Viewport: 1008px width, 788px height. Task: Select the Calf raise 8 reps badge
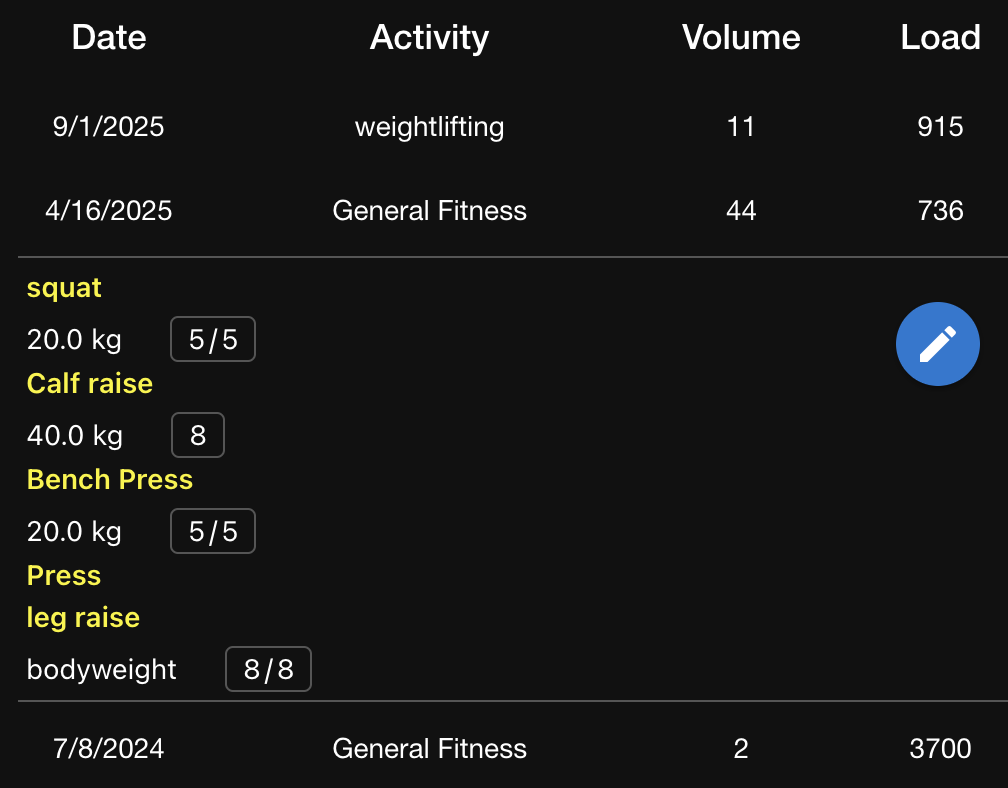tap(198, 436)
